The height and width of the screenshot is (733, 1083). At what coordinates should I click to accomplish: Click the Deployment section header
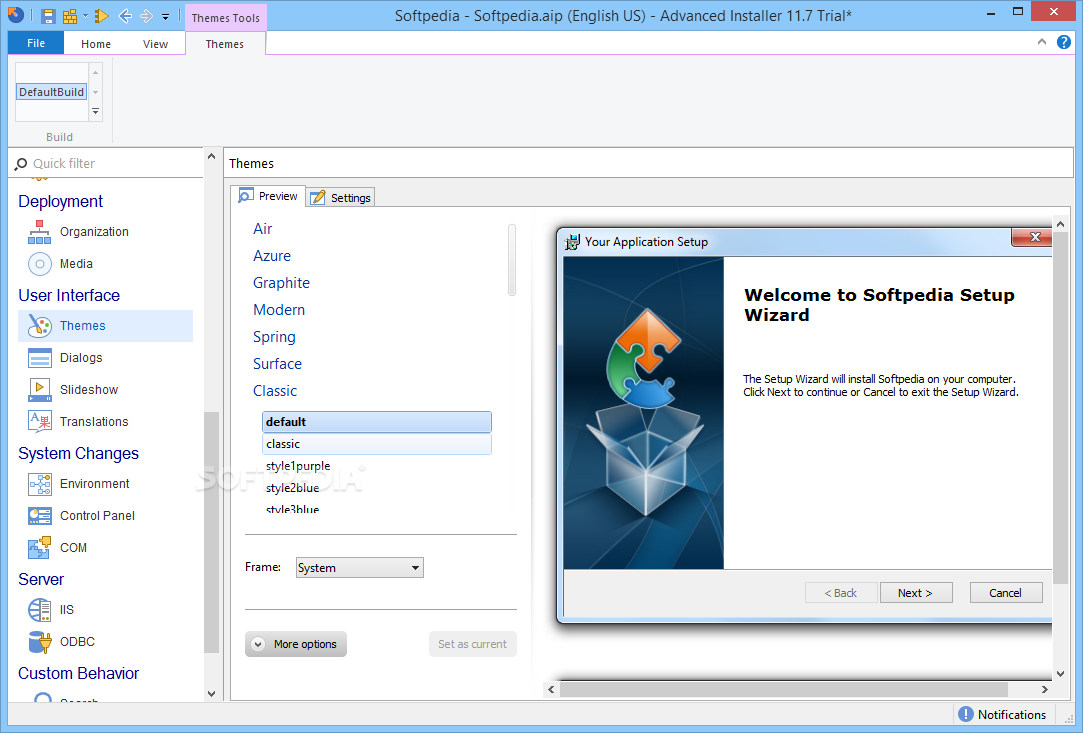pos(60,201)
